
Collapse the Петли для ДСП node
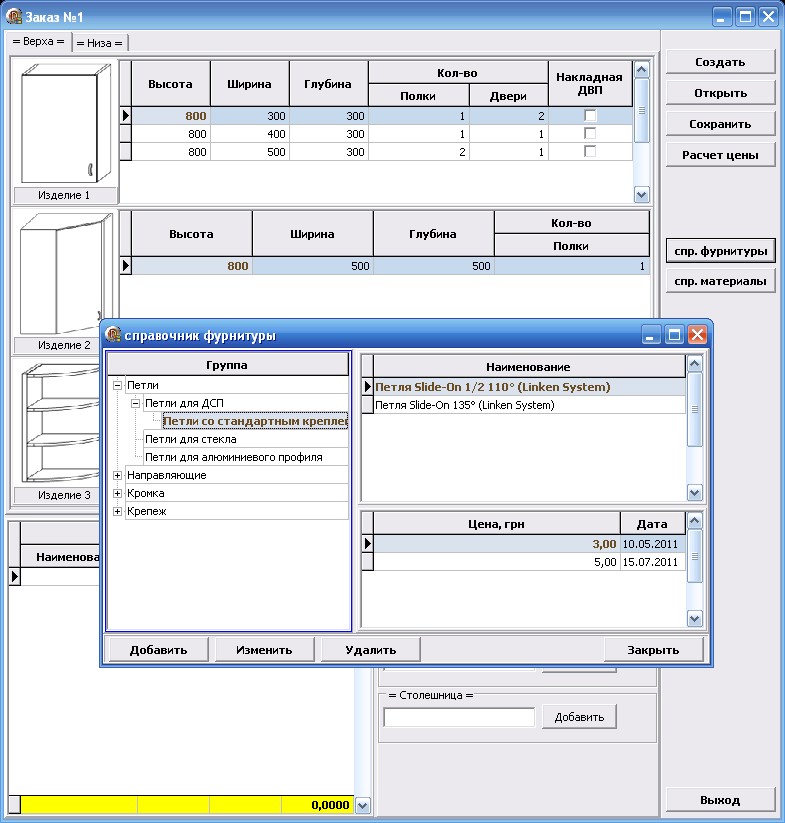click(135, 403)
